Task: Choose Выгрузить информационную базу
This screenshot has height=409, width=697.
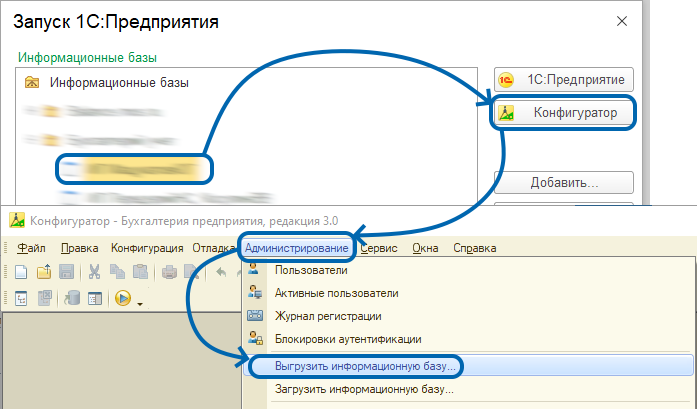Action: [469, 366]
